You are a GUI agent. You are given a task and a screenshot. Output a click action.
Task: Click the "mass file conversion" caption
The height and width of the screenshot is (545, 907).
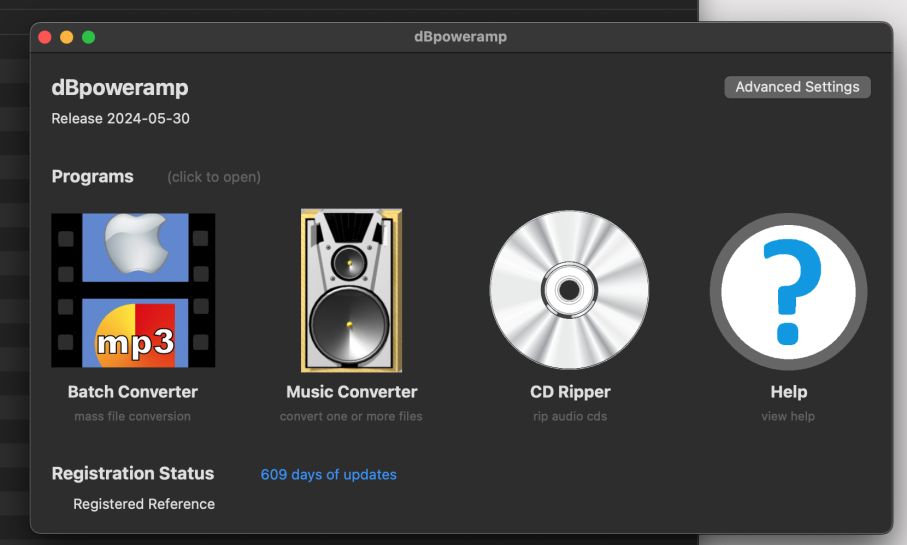coord(132,416)
